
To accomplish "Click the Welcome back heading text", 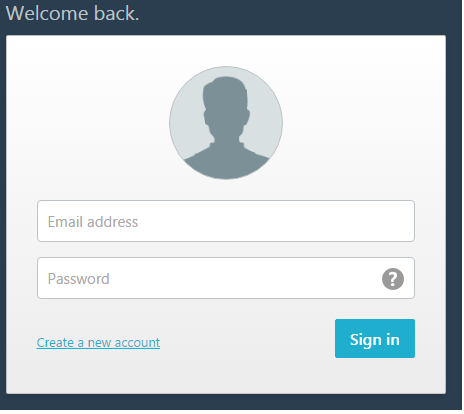I will pyautogui.click(x=72, y=14).
